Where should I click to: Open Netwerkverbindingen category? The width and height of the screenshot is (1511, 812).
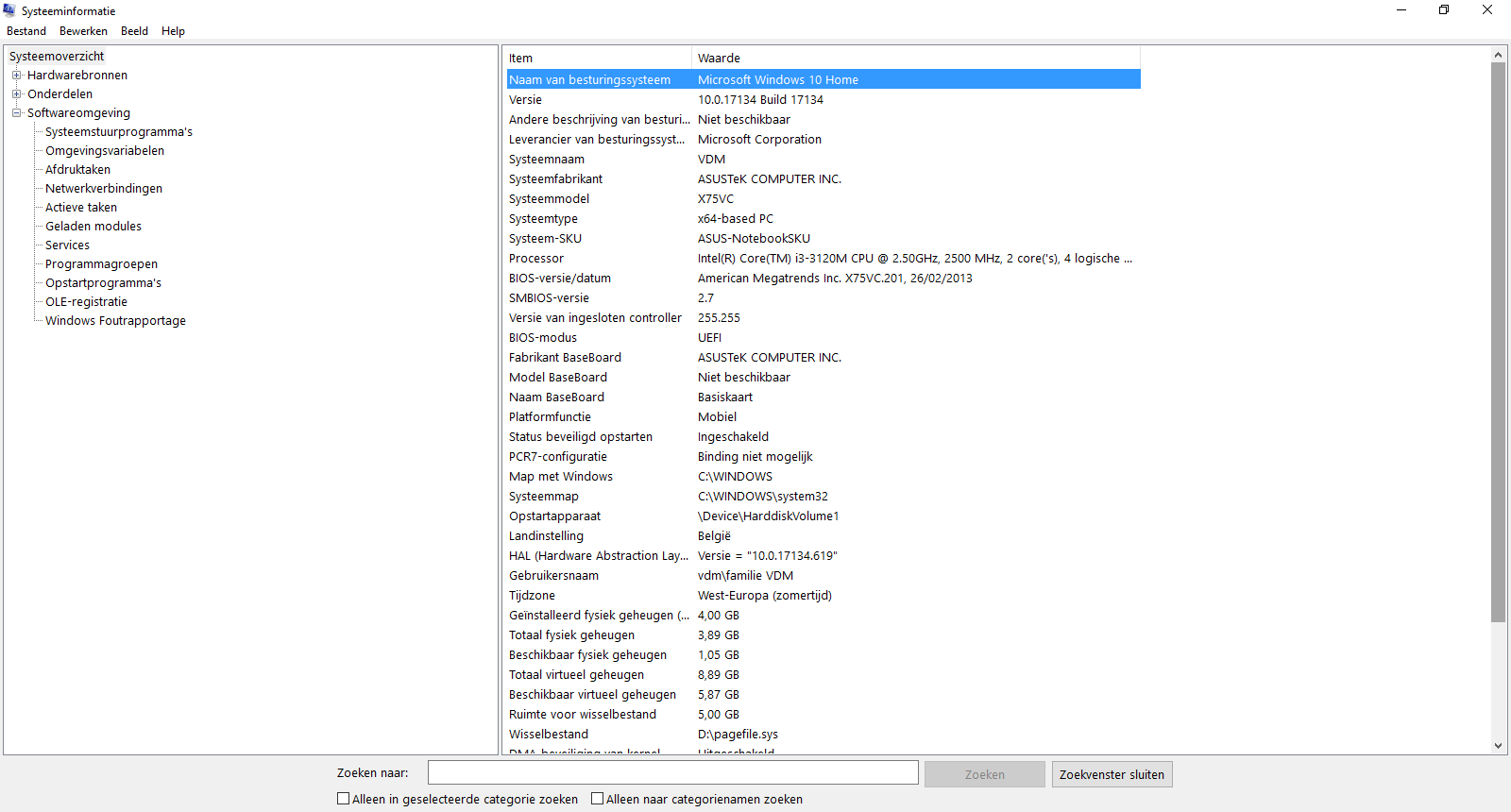coord(104,189)
